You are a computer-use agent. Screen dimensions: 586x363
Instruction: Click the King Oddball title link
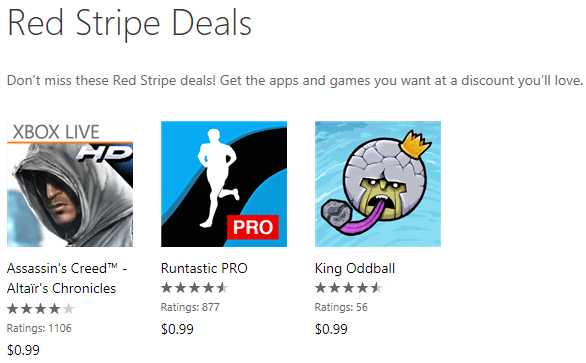(355, 268)
